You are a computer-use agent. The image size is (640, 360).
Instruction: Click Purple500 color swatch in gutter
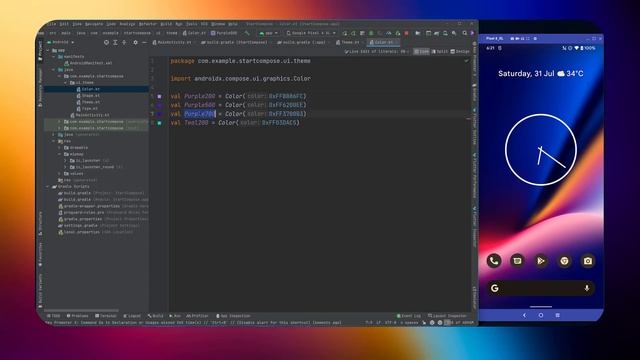(x=160, y=105)
